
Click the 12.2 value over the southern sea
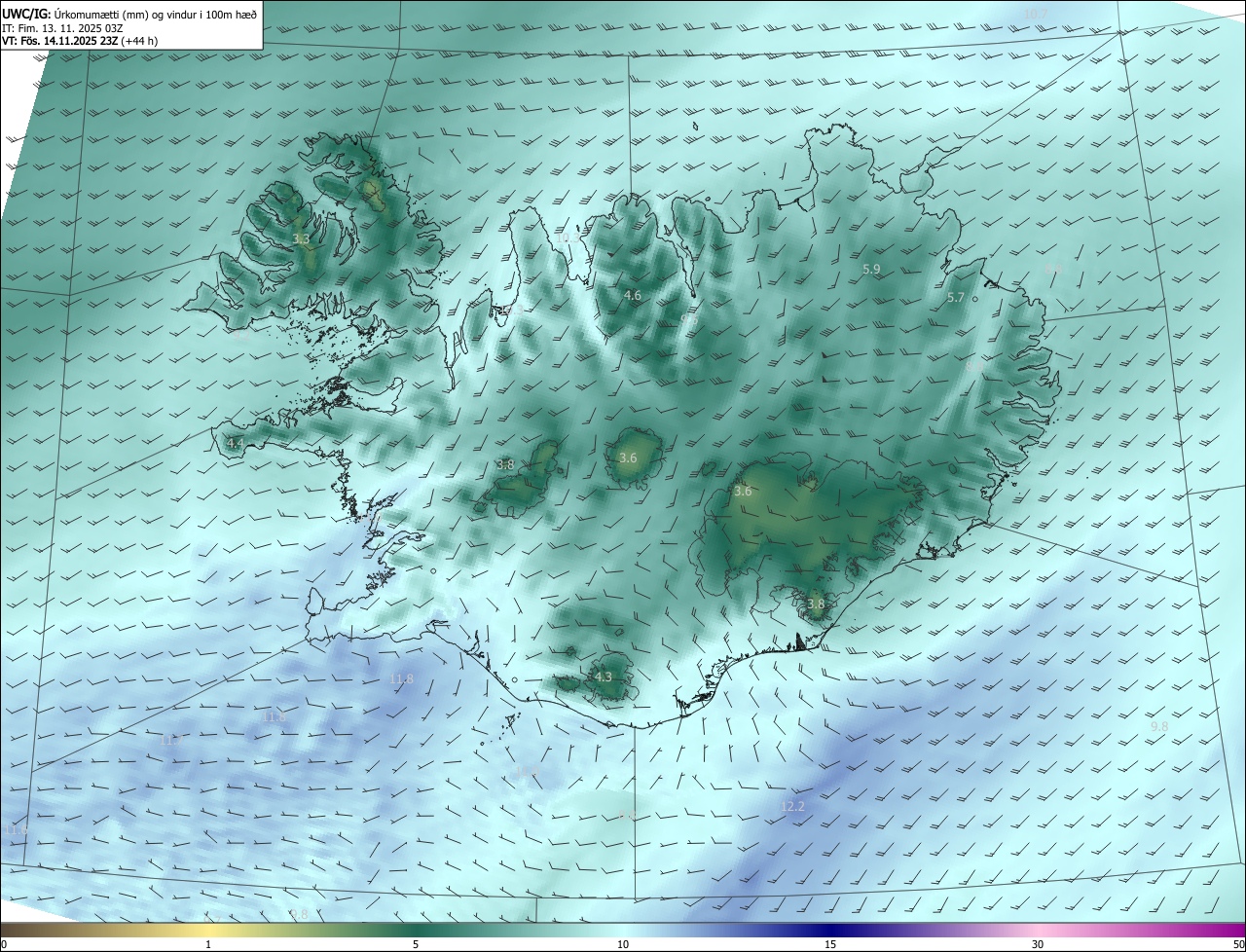793,807
